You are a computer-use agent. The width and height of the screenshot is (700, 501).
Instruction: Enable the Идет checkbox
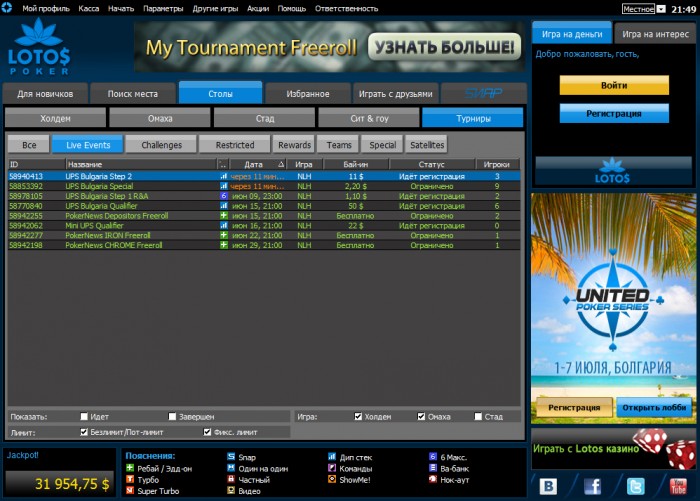coord(84,416)
